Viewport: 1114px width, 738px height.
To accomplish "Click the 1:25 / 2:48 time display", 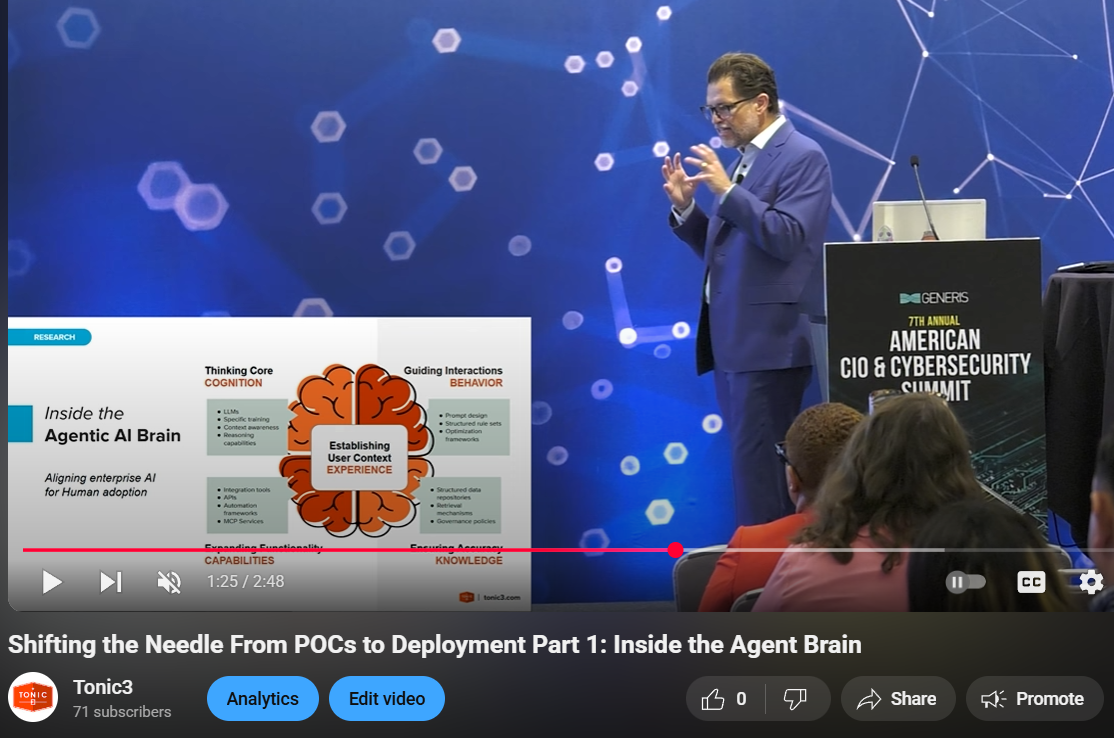I will (245, 582).
